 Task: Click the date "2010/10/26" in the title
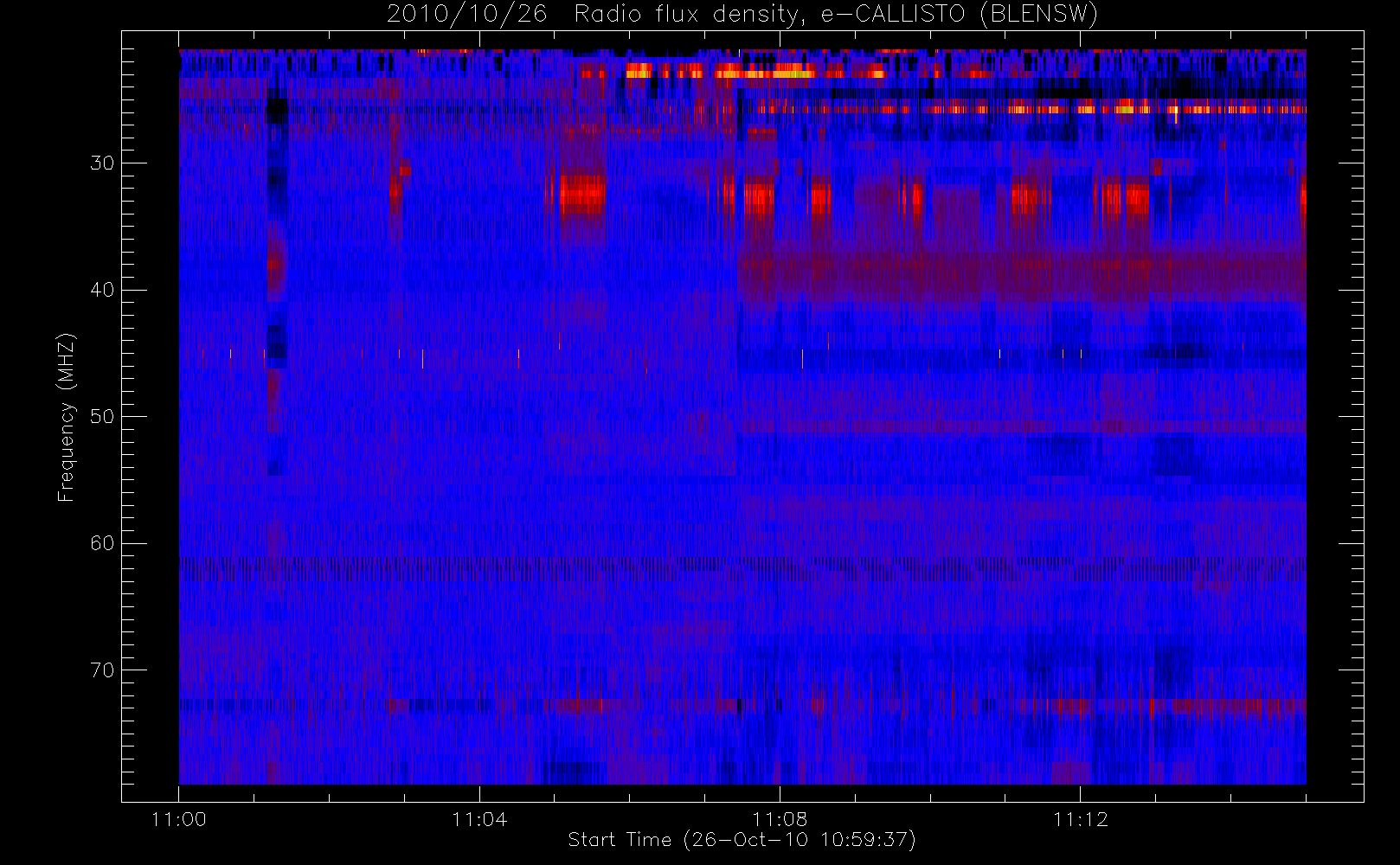(466, 15)
